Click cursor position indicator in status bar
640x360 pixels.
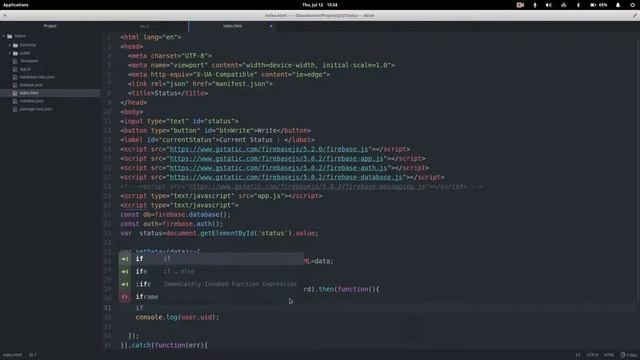coord(33,355)
